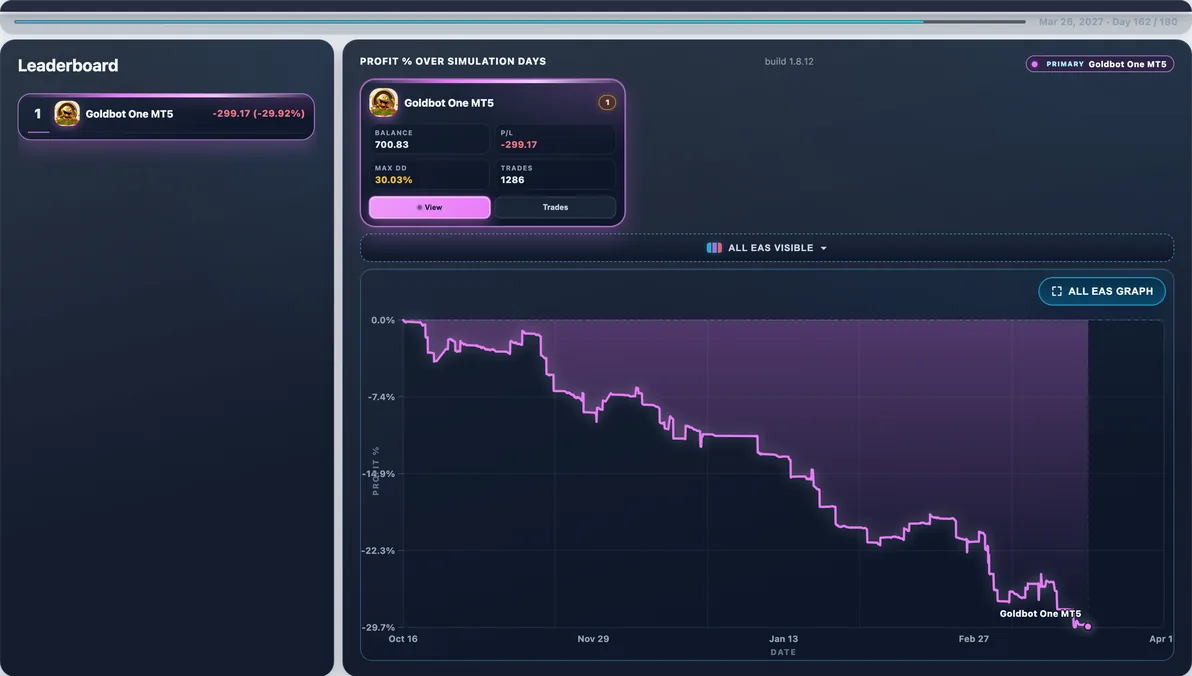
Task: Click the Jan 13 date axis label
Action: coord(783,639)
